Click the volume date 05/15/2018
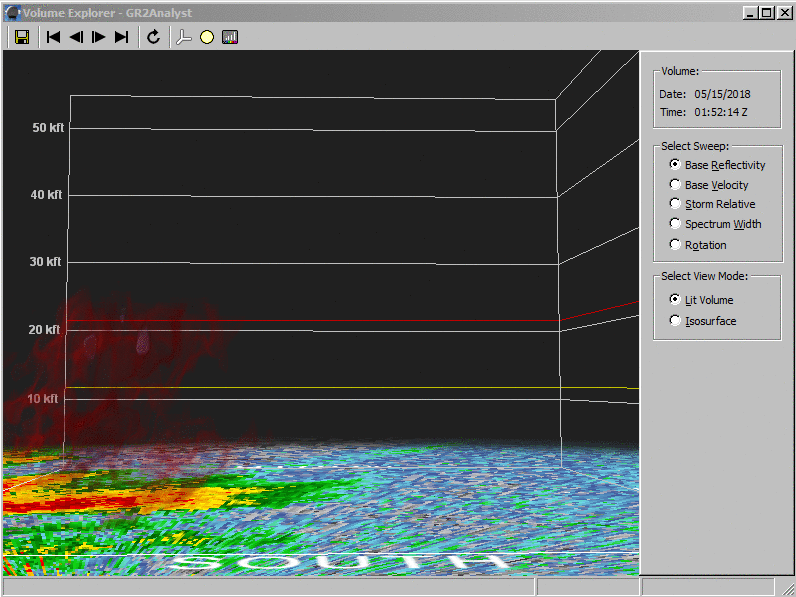Image resolution: width=796 pixels, height=597 pixels. [722, 94]
